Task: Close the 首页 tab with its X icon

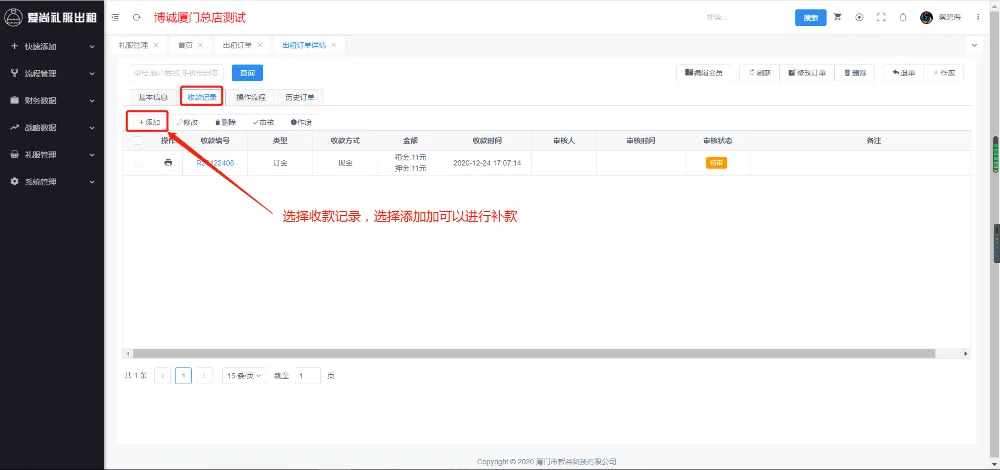Action: pos(200,45)
